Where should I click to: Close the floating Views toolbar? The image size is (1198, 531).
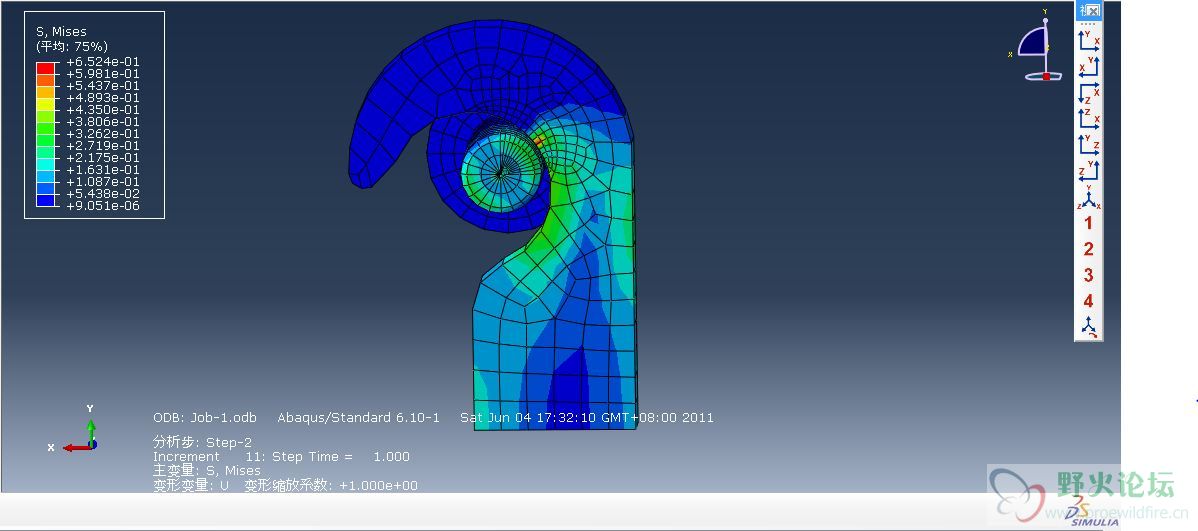1094,11
